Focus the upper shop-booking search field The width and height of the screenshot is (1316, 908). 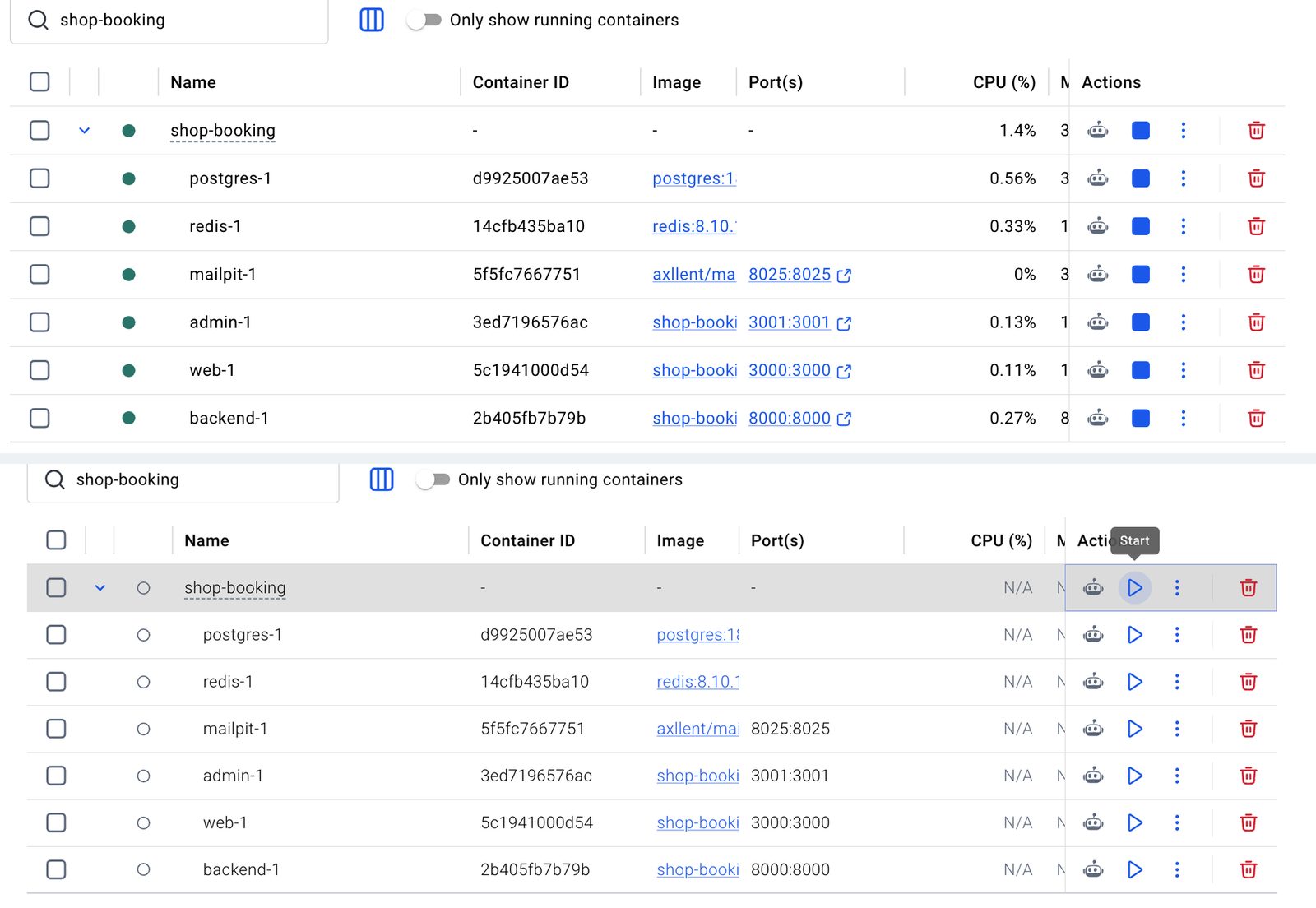169,21
